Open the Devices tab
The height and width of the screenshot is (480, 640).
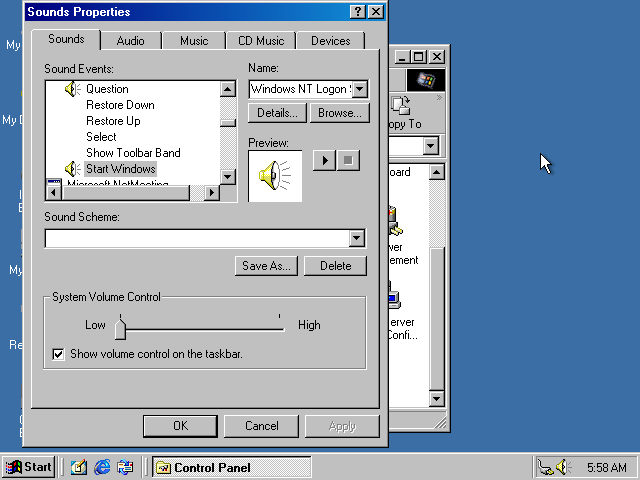(331, 41)
